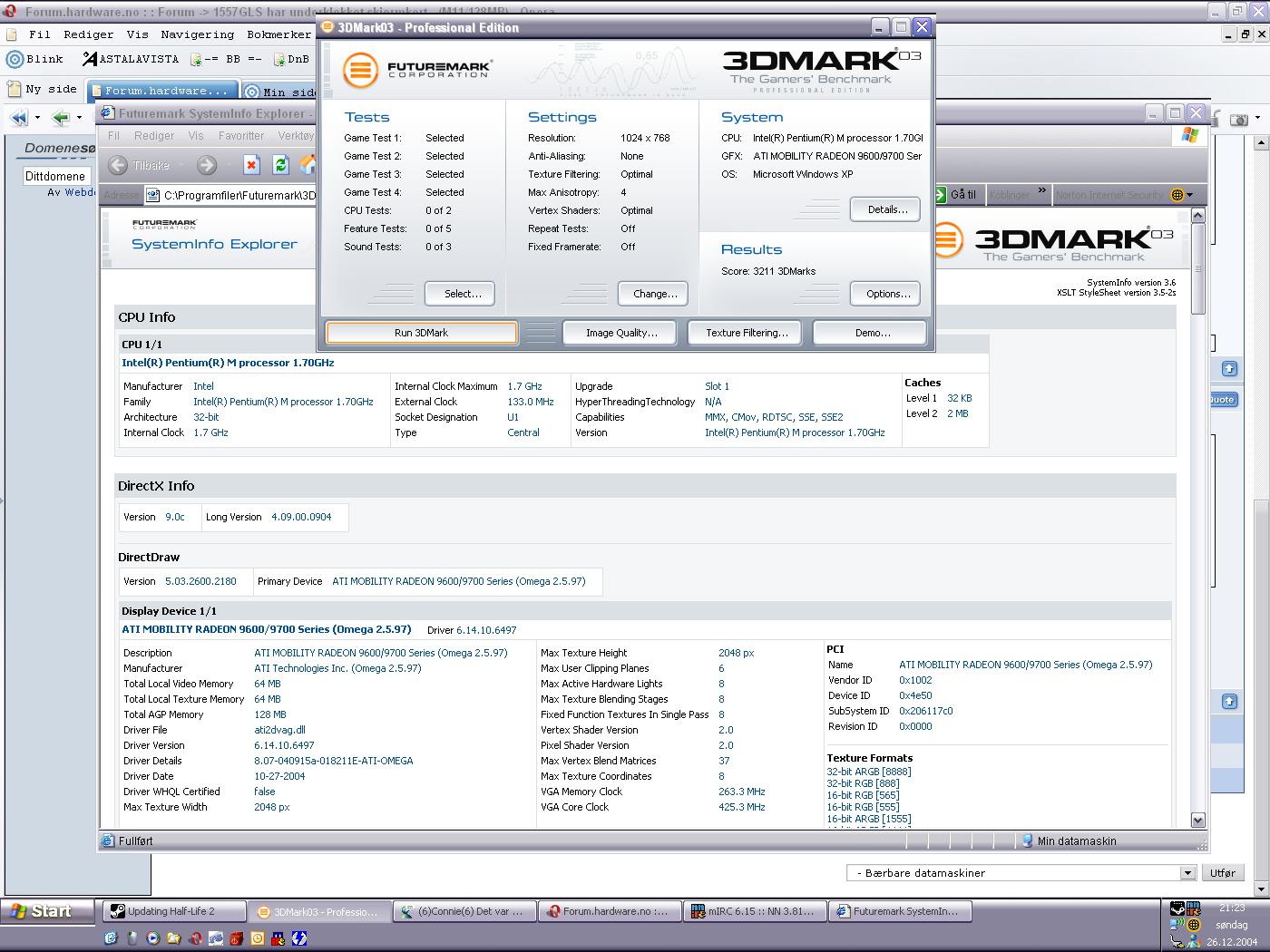1270x952 pixels.
Task: Open the Vis menu in SystemInfo Explorer
Action: tap(196, 136)
